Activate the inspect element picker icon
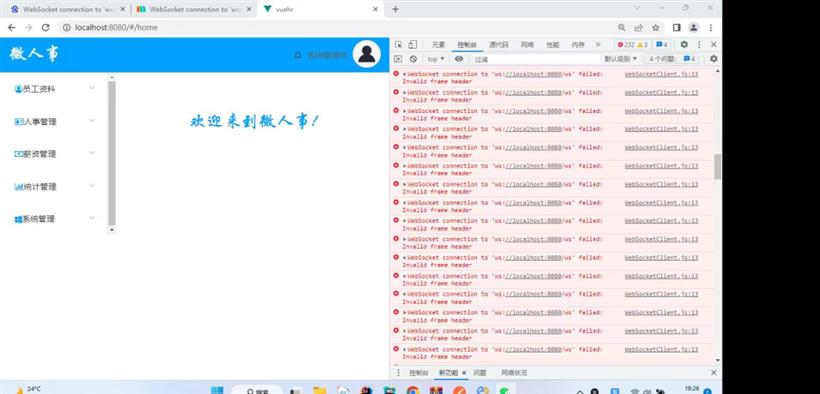The width and height of the screenshot is (820, 394). (x=398, y=45)
